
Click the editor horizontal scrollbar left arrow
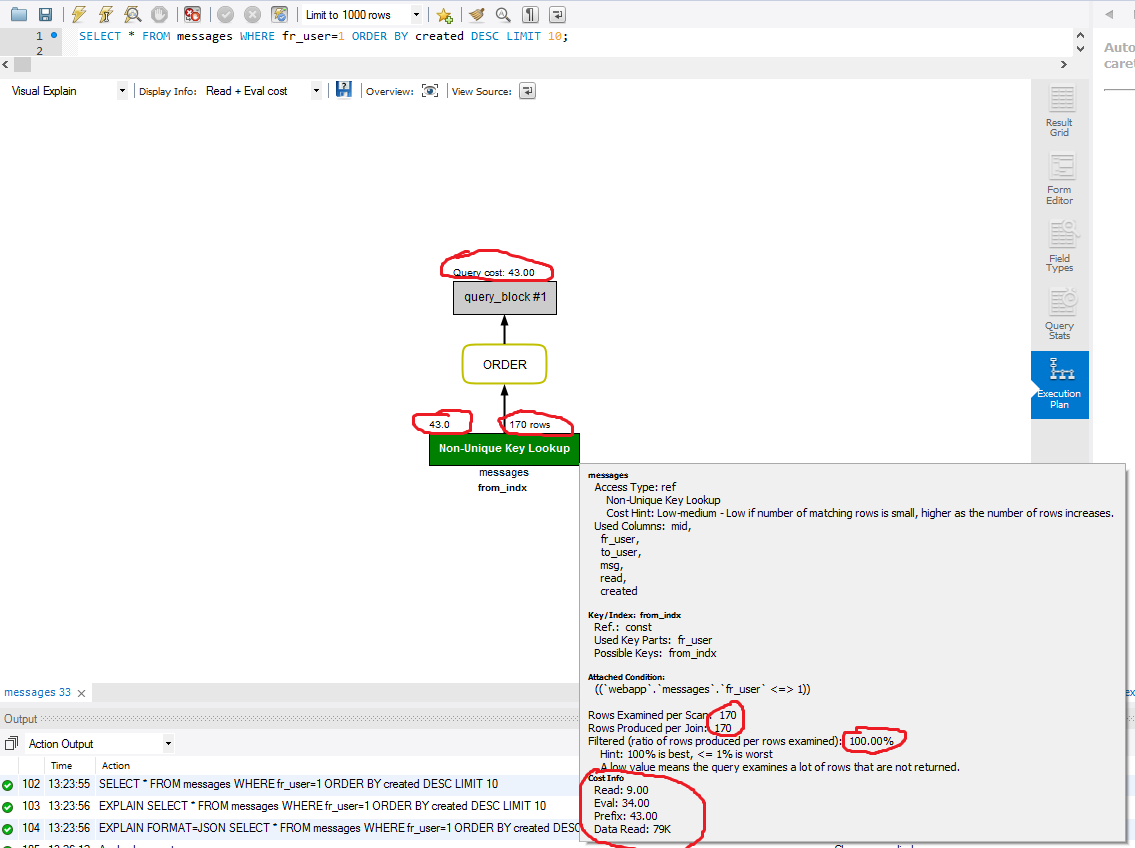pos(6,64)
